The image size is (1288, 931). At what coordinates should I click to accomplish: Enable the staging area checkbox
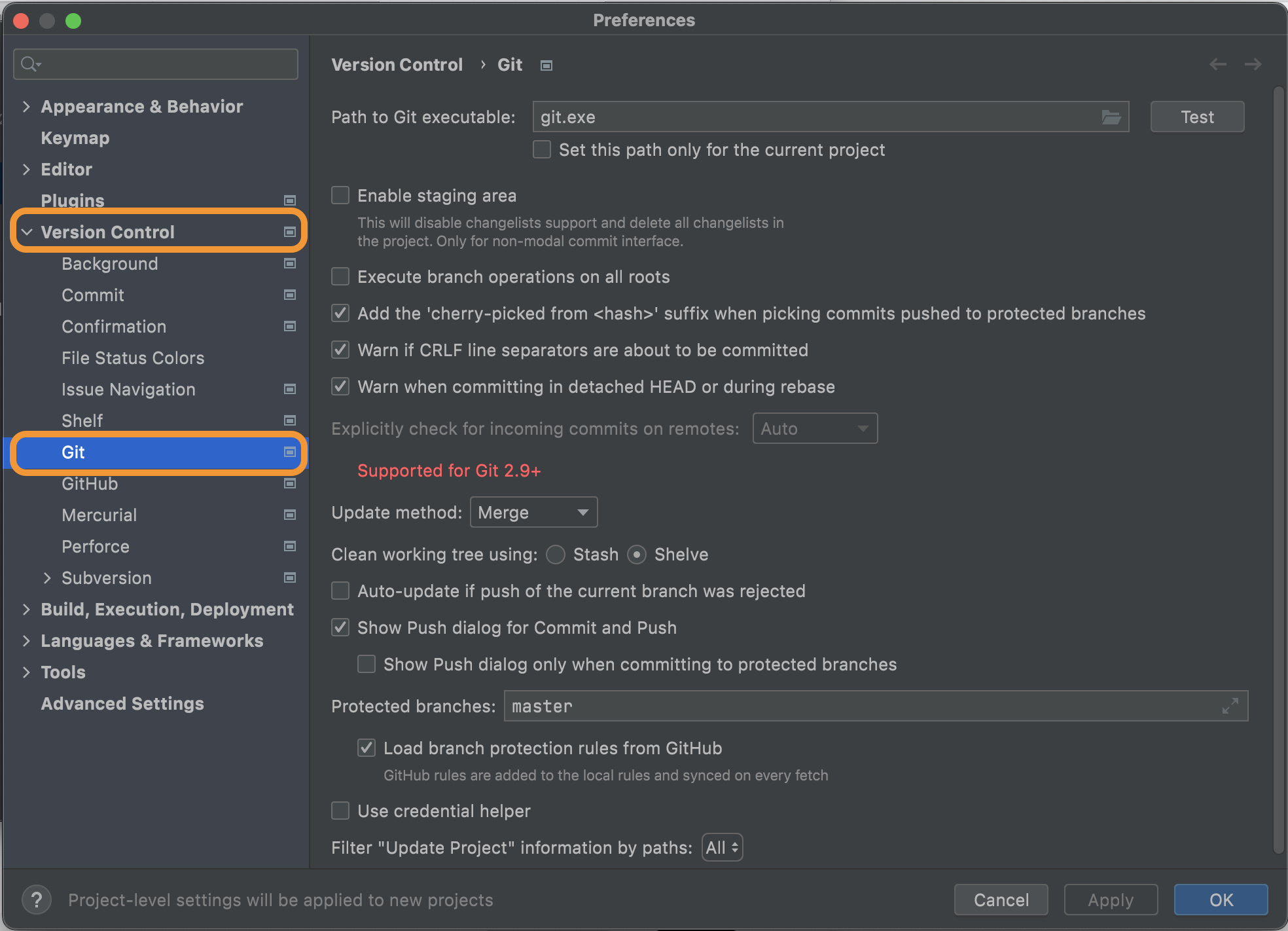point(340,196)
